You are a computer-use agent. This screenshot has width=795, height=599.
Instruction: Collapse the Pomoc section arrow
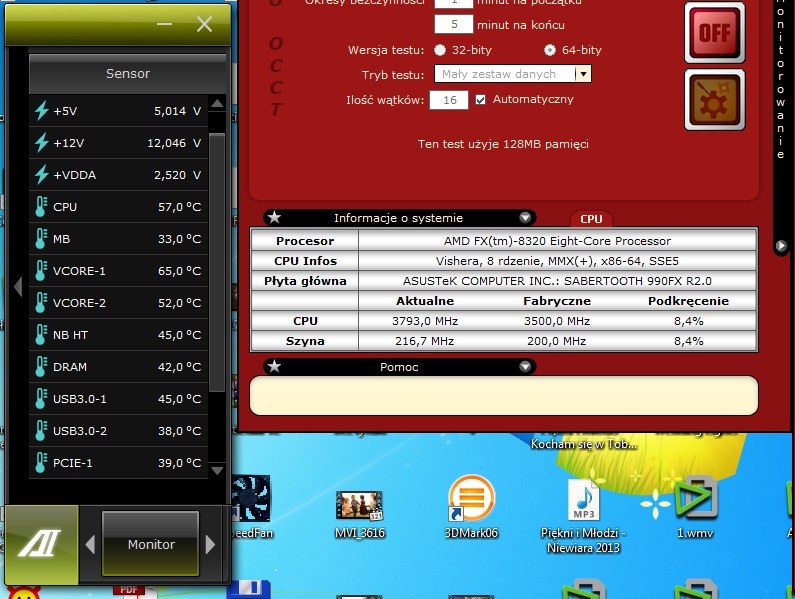[525, 366]
